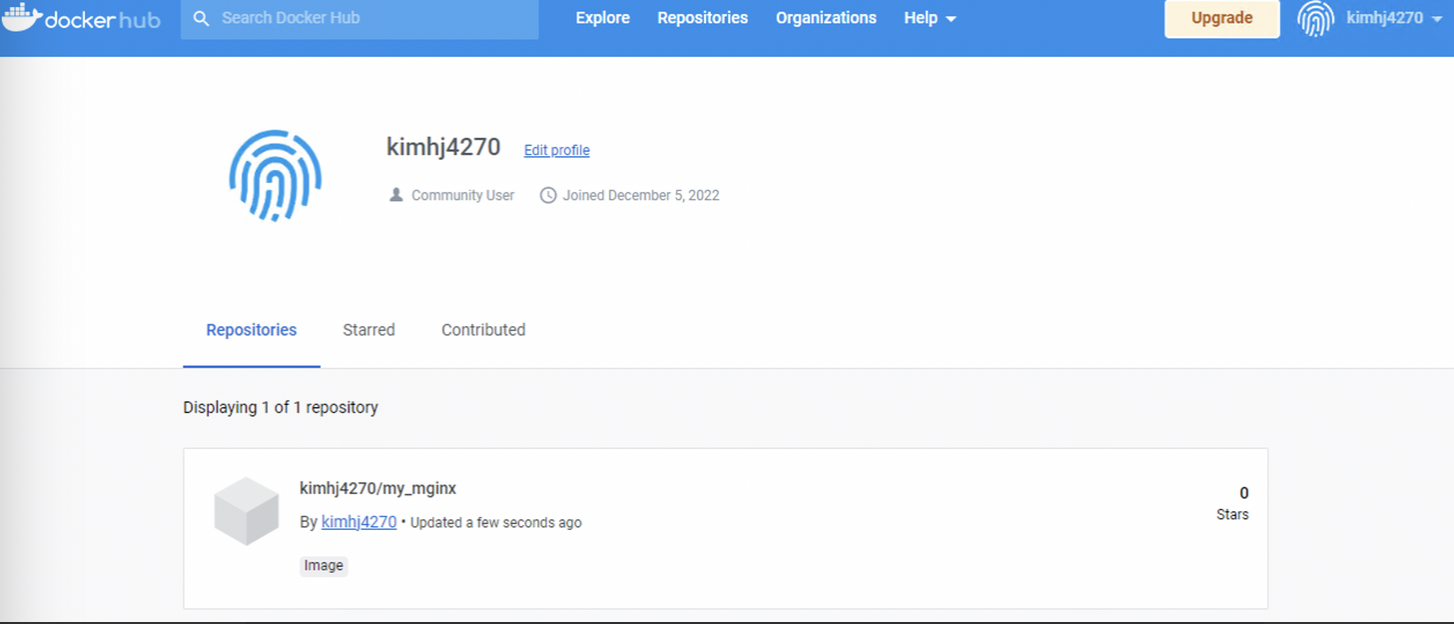Go to Repositories in top navigation
Image resolution: width=1454 pixels, height=624 pixels.
click(x=702, y=18)
